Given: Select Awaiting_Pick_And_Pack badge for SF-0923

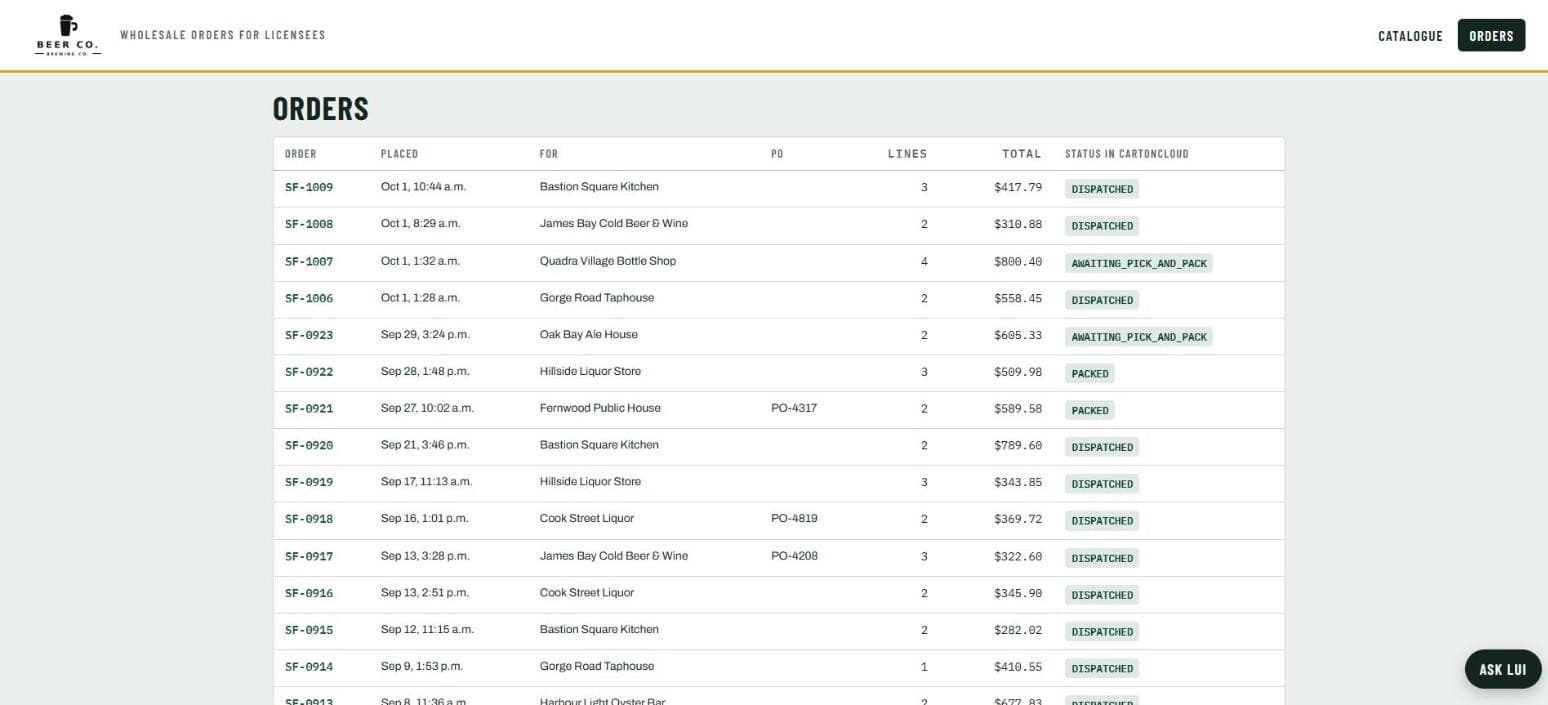Looking at the screenshot, I should coord(1139,337).
